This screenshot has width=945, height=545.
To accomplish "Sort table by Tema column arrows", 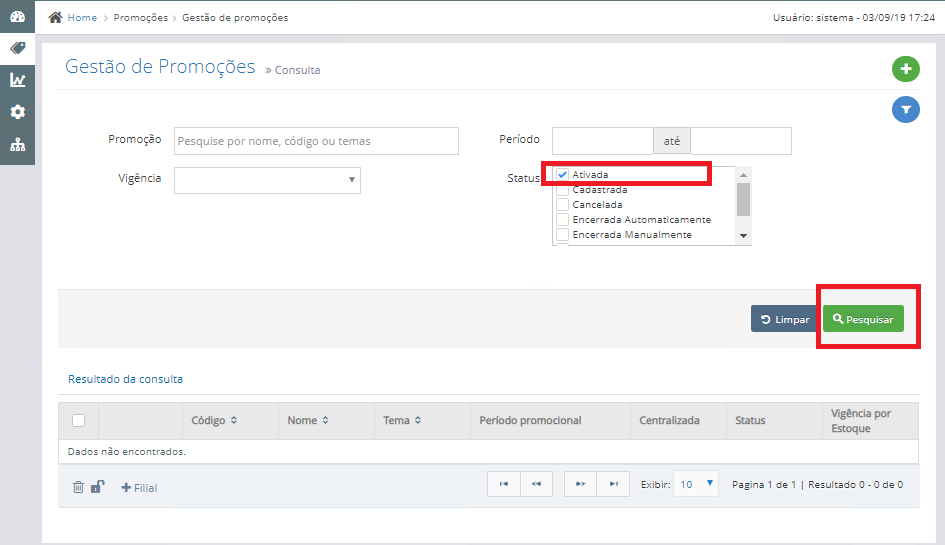I will tap(418, 420).
